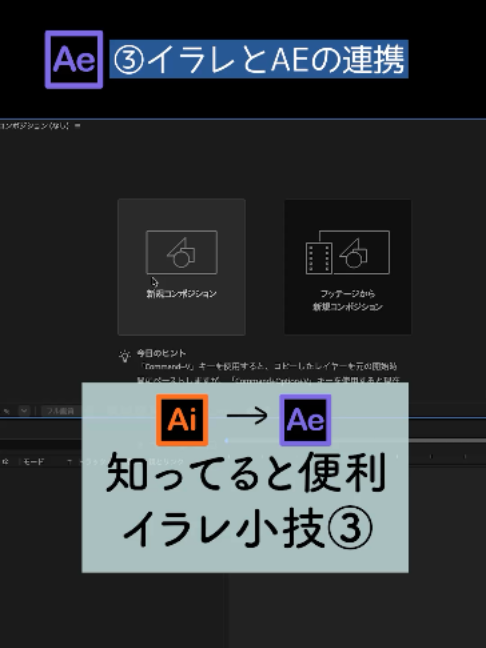Click the large Ae logo beside the title
Viewport: 486px width, 648px height.
(x=74, y=60)
